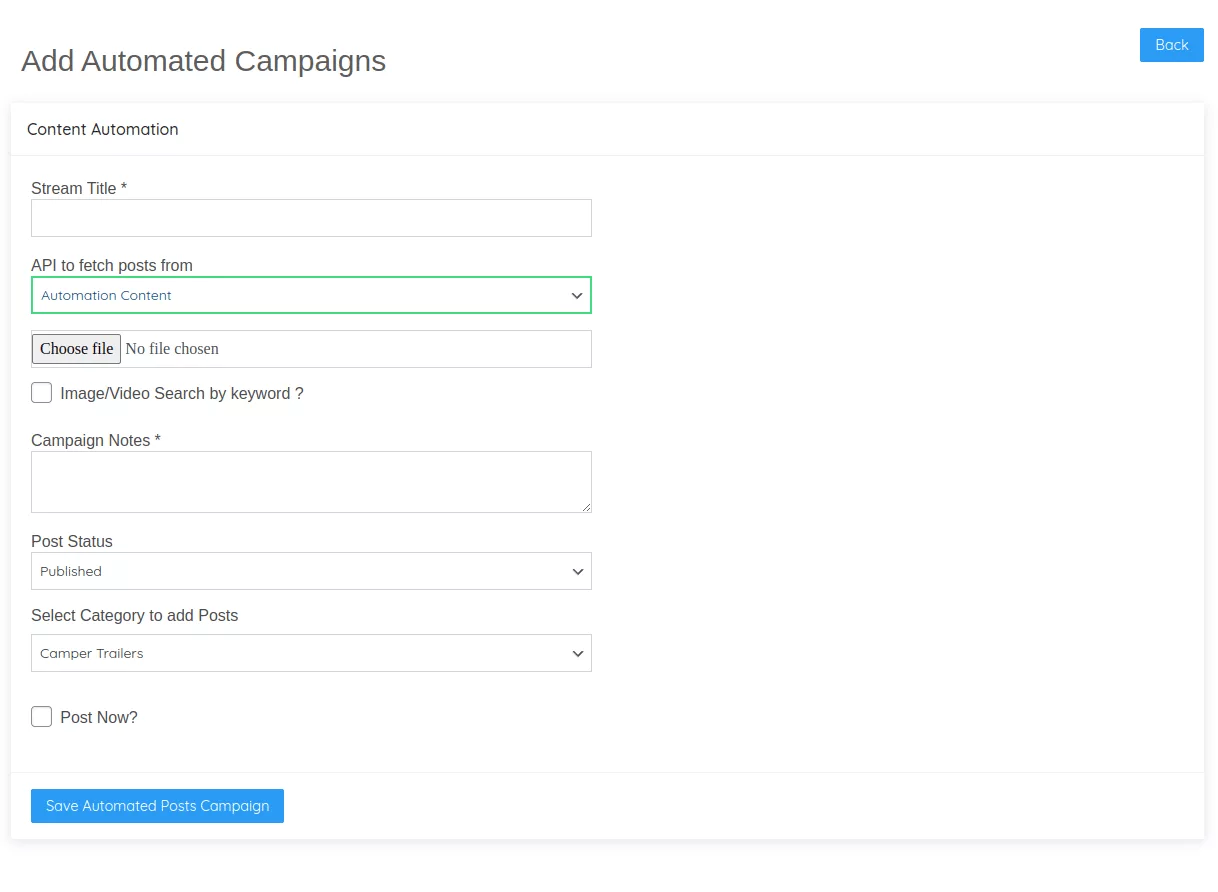The image size is (1218, 892).
Task: Click the Back button
Action: 1171,45
